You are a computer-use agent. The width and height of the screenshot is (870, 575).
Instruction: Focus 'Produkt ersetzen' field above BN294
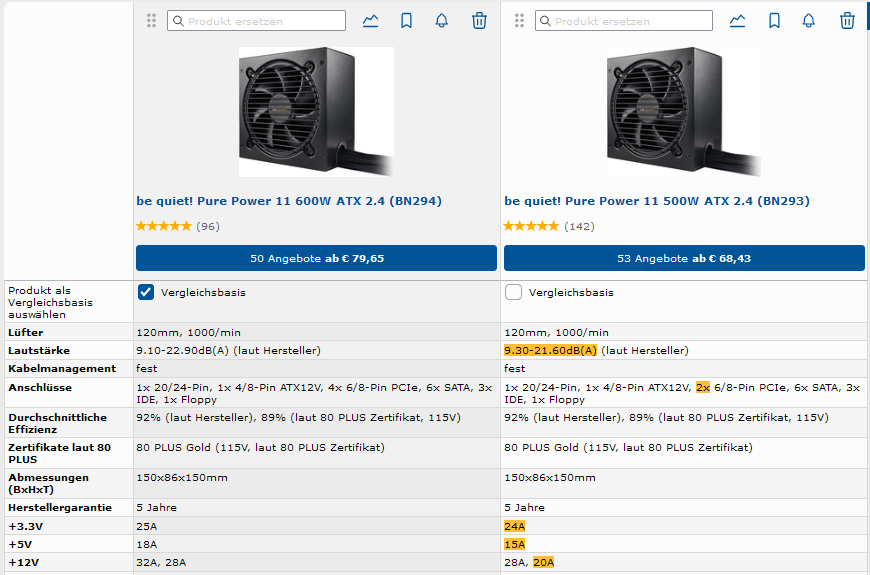click(256, 21)
